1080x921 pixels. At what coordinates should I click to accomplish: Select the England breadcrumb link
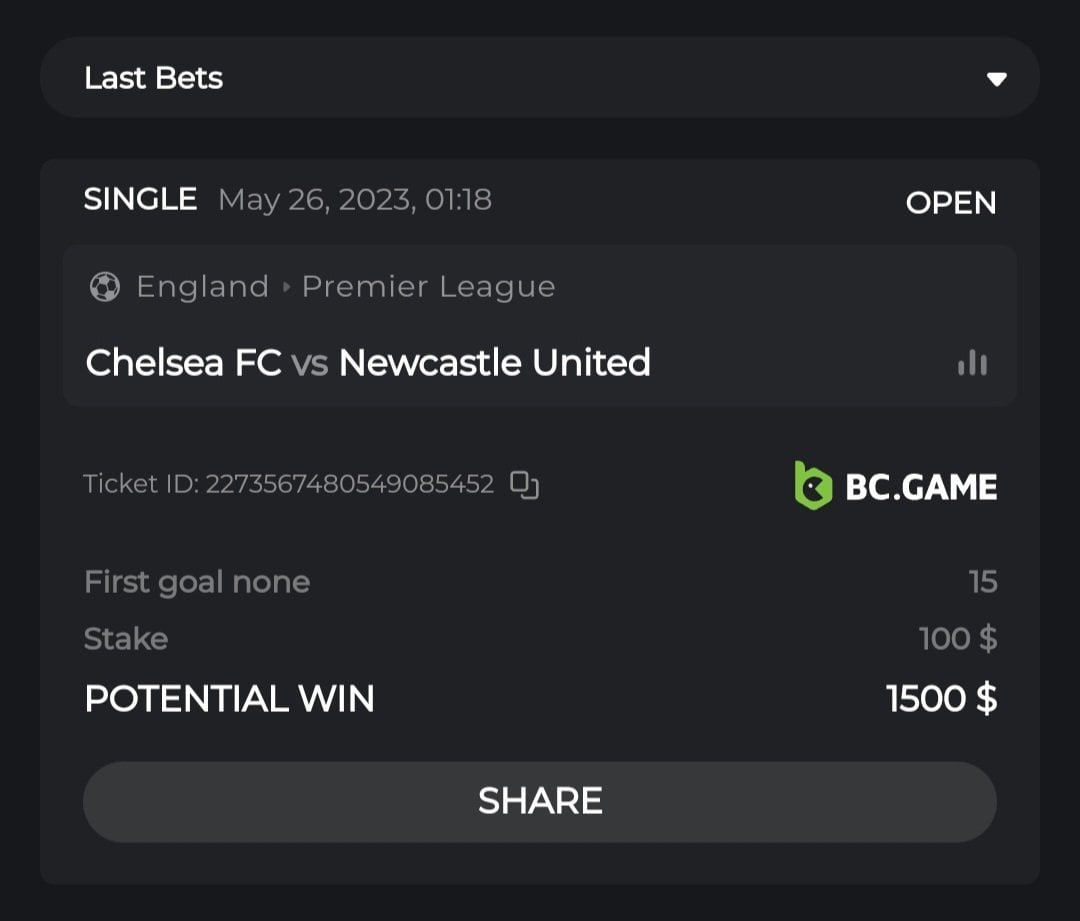202,287
